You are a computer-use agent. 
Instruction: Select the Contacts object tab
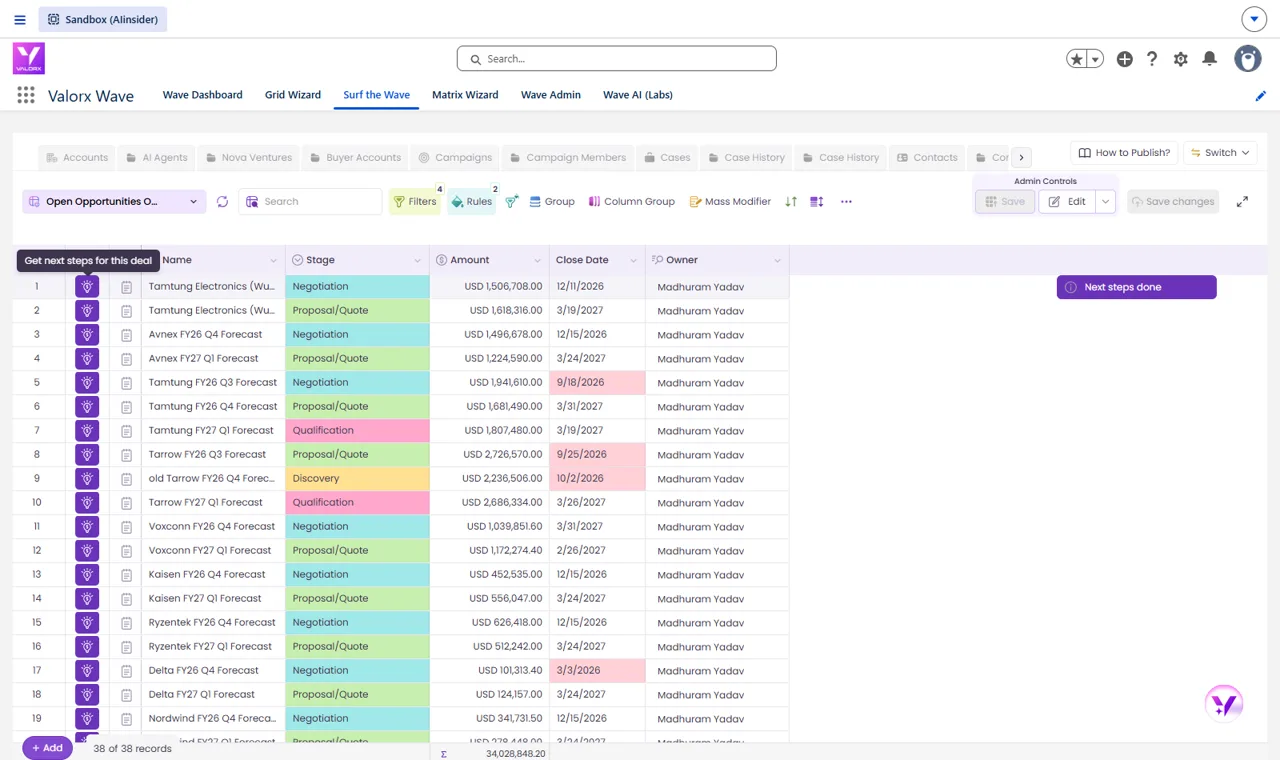pos(927,157)
